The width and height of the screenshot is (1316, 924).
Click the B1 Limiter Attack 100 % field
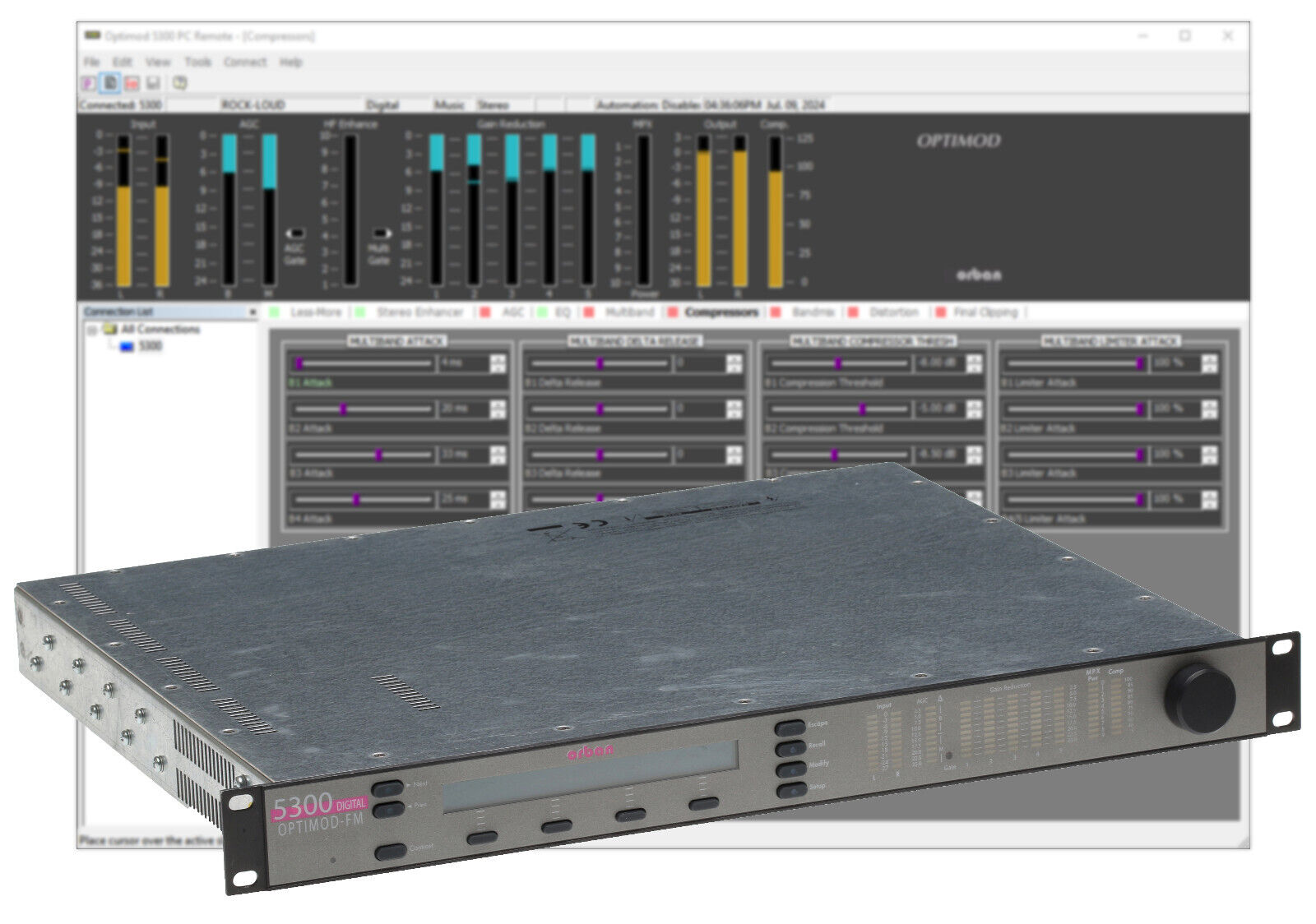pyautogui.click(x=1175, y=363)
